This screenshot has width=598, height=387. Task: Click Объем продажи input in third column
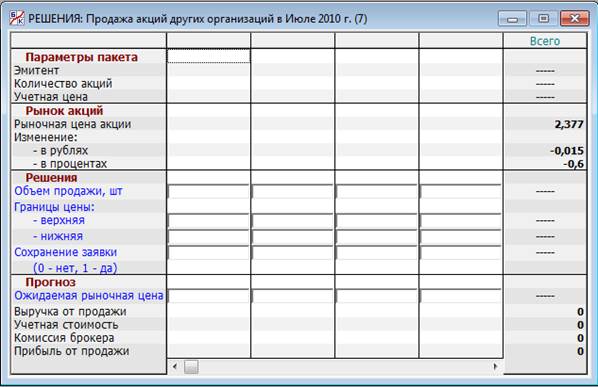pos(376,191)
